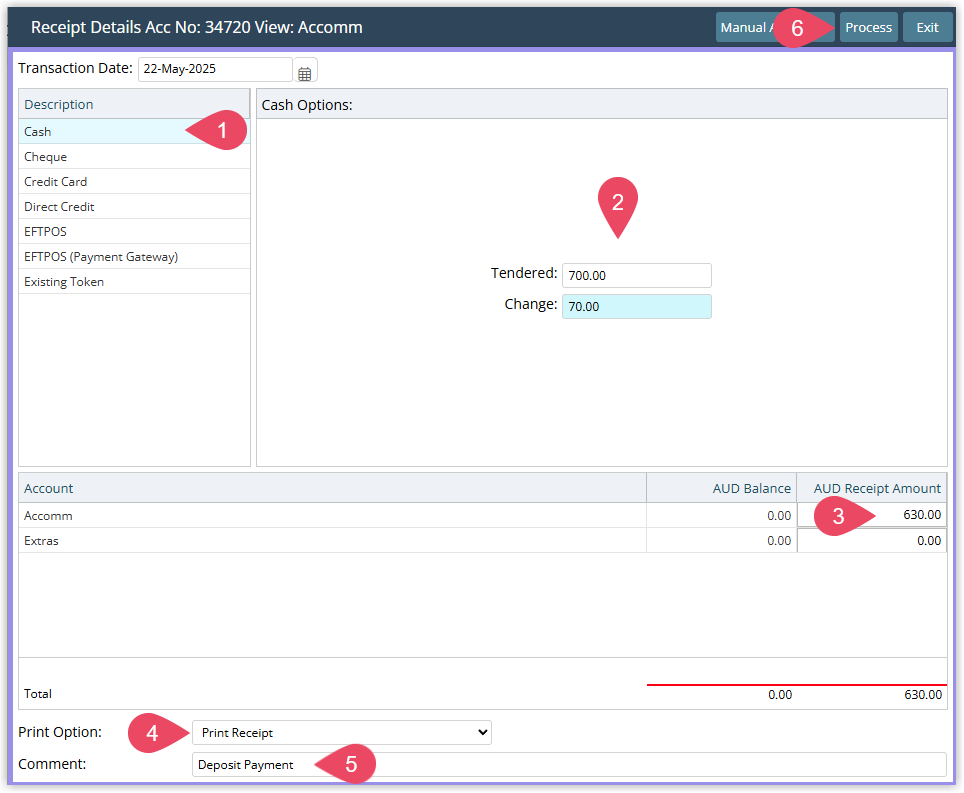Select EFTPOS (Payment Gateway) payment type

point(134,257)
